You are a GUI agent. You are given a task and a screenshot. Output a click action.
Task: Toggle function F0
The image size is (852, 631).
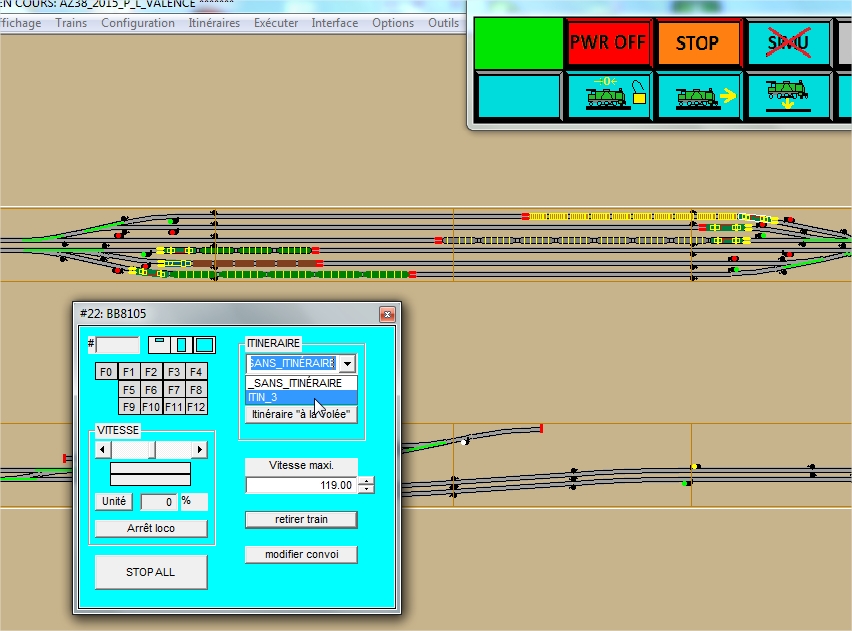(x=106, y=372)
